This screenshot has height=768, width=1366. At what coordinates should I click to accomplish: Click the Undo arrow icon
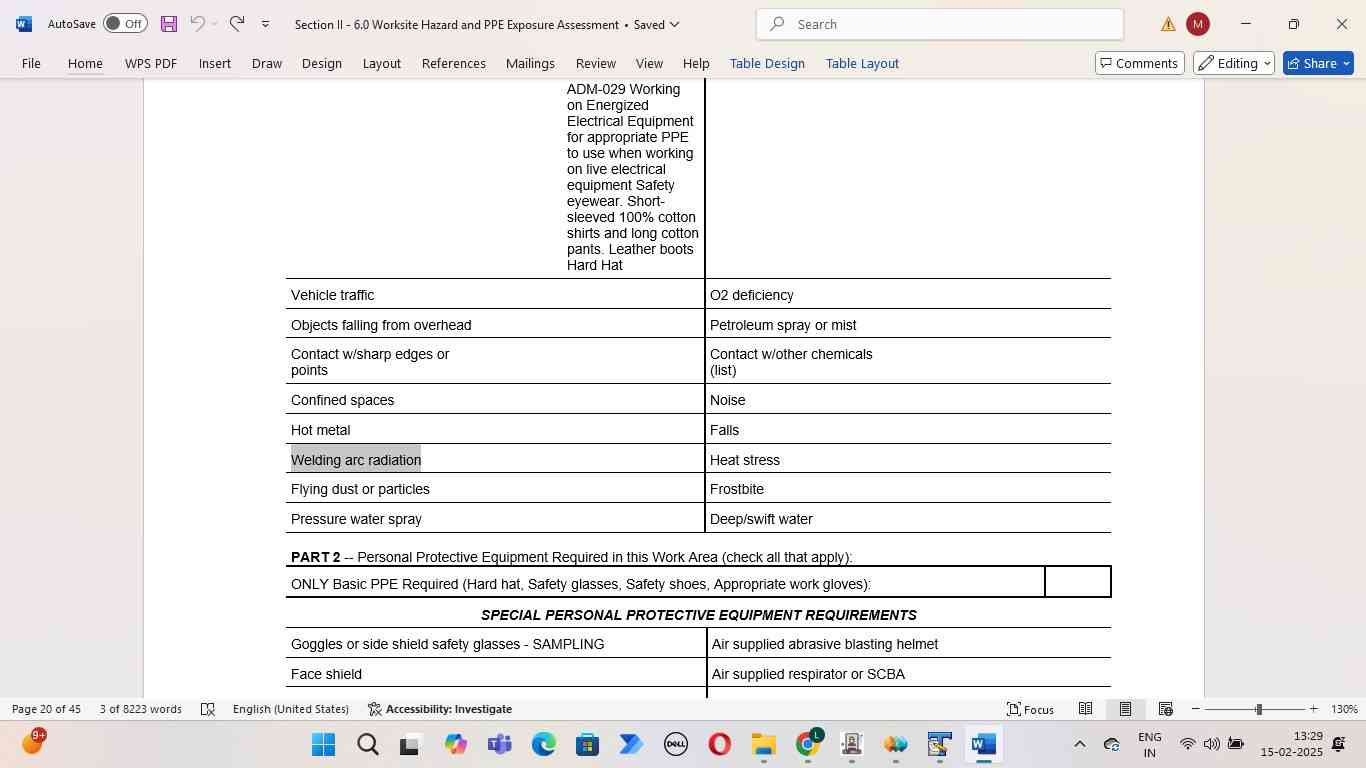tap(197, 23)
